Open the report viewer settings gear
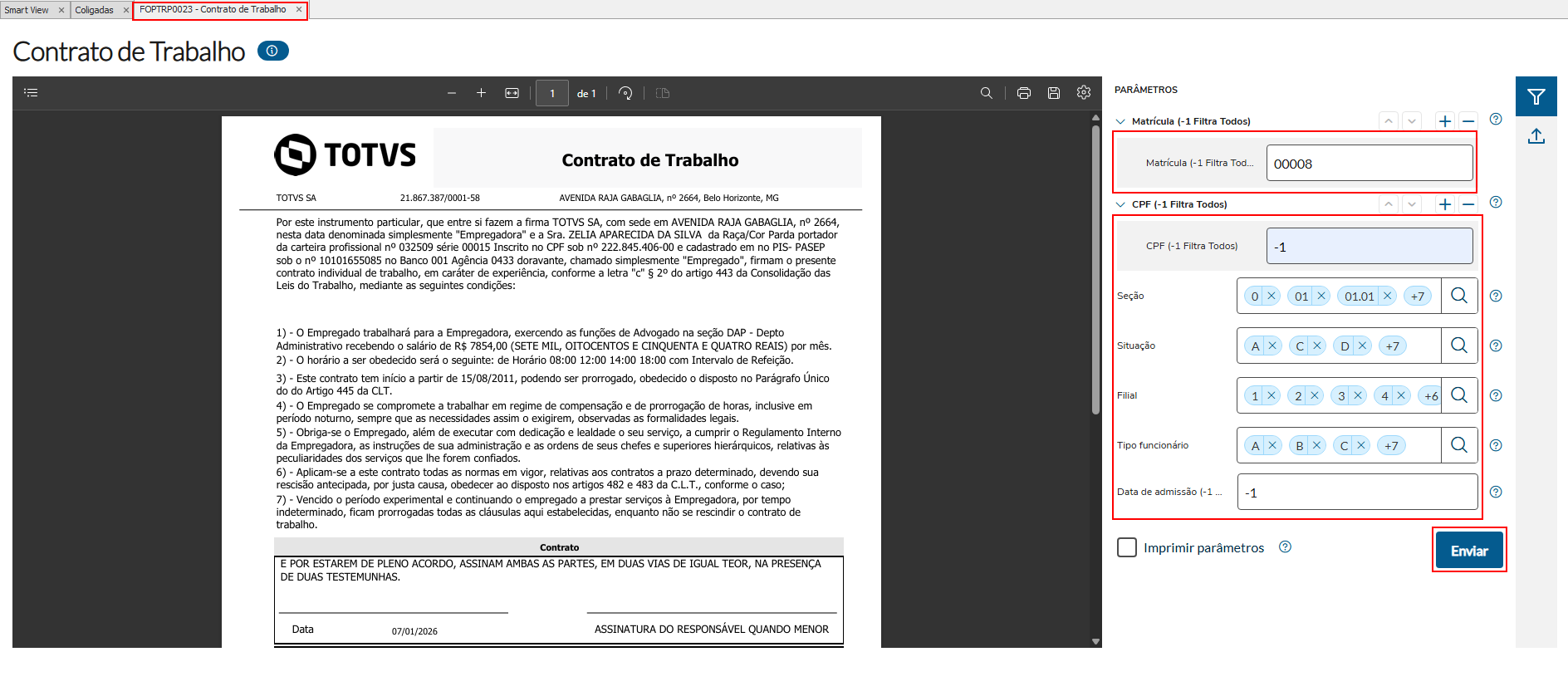This screenshot has width=1568, height=696. [x=1084, y=92]
